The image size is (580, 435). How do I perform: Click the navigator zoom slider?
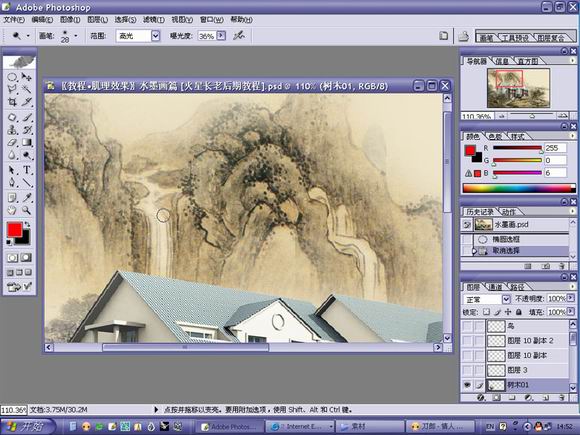(532, 116)
